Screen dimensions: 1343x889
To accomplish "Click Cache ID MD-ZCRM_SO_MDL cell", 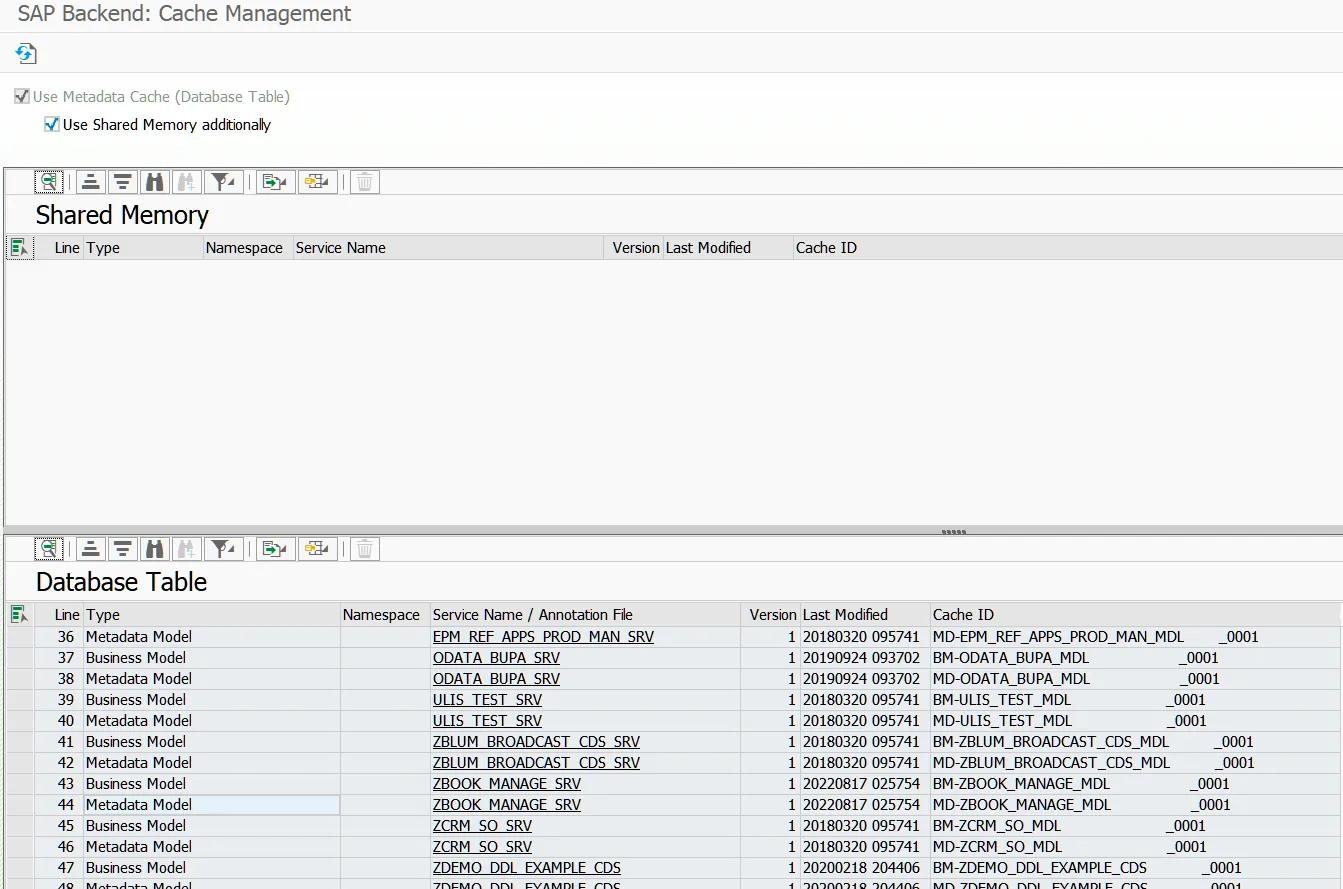I will tap(1136, 847).
